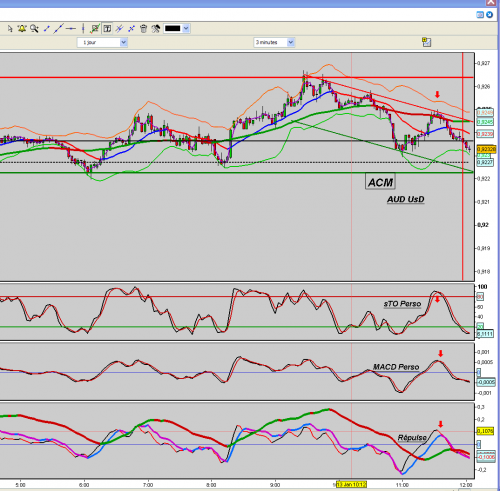The image size is (500, 491).
Task: Open the '3 minutes' timeframe dropdown
Action: pos(274,42)
